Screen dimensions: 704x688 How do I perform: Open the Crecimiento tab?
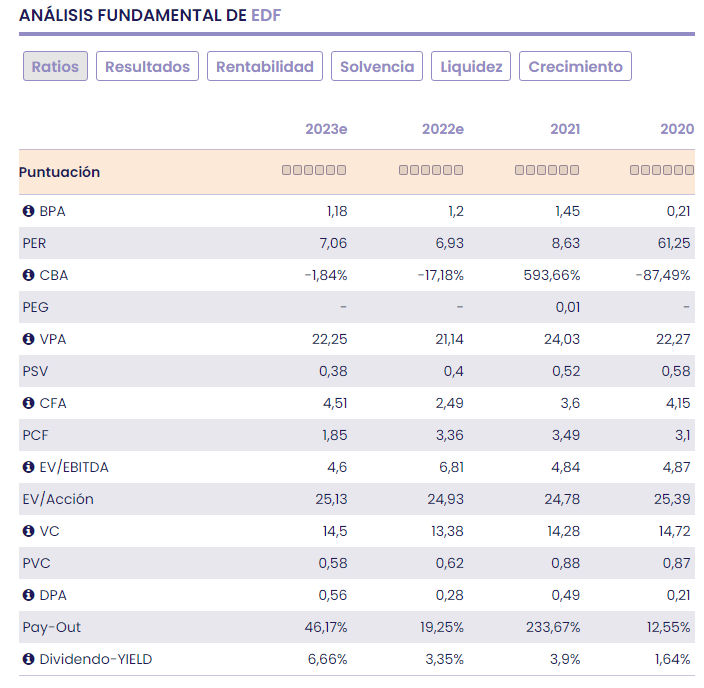pyautogui.click(x=575, y=67)
